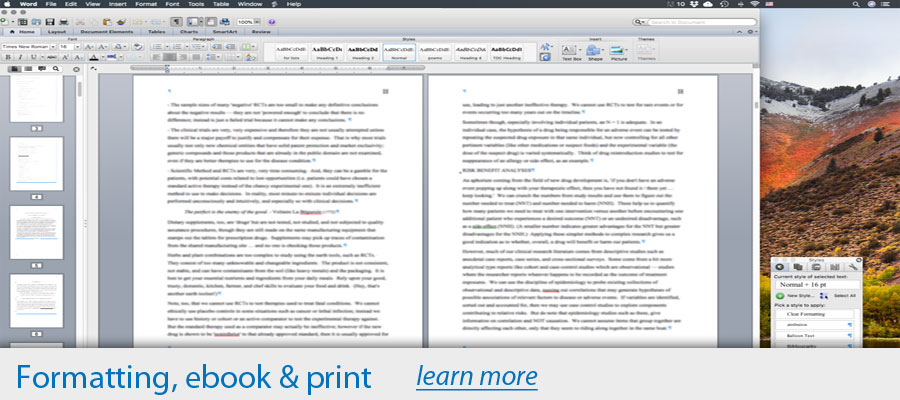This screenshot has width=900, height=400.
Task: Open the Table menu in menu bar
Action: 221,4
